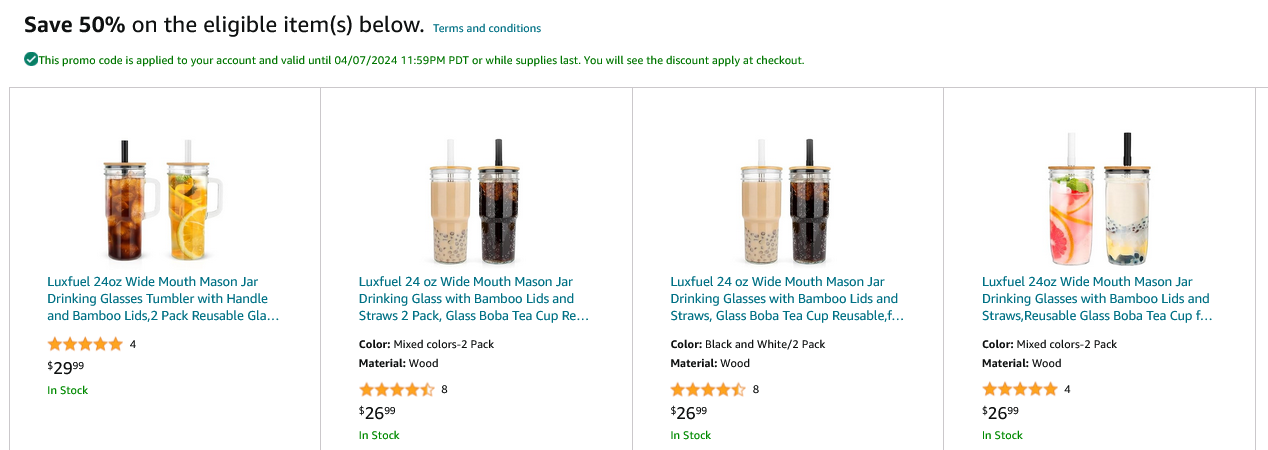Screen dimensions: 1268x450
Task: View the 4 reviews of the grapefruit glasses listing
Action: point(1068,389)
